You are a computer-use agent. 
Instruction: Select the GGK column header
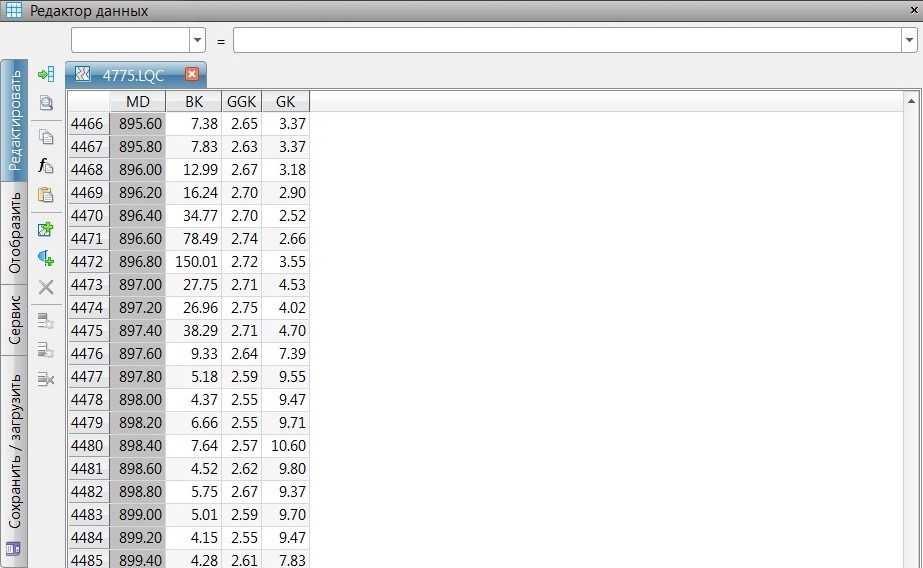point(241,102)
